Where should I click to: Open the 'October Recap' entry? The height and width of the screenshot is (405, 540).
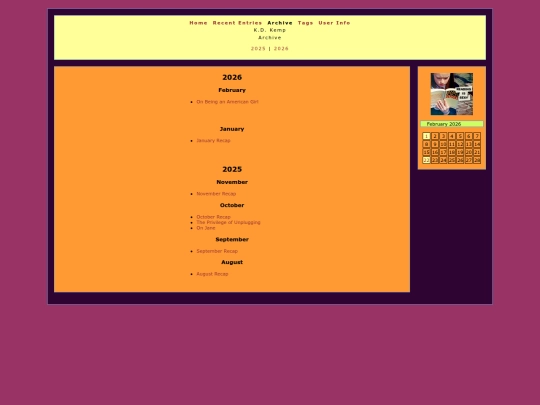pyautogui.click(x=213, y=217)
